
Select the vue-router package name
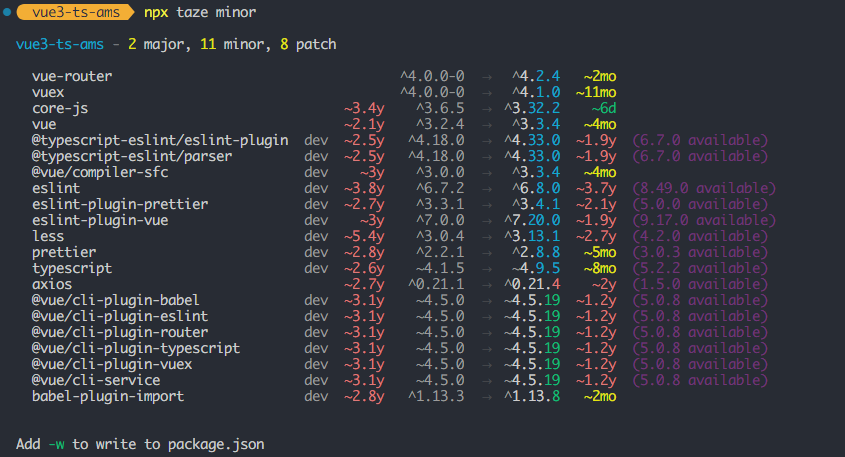pos(72,76)
